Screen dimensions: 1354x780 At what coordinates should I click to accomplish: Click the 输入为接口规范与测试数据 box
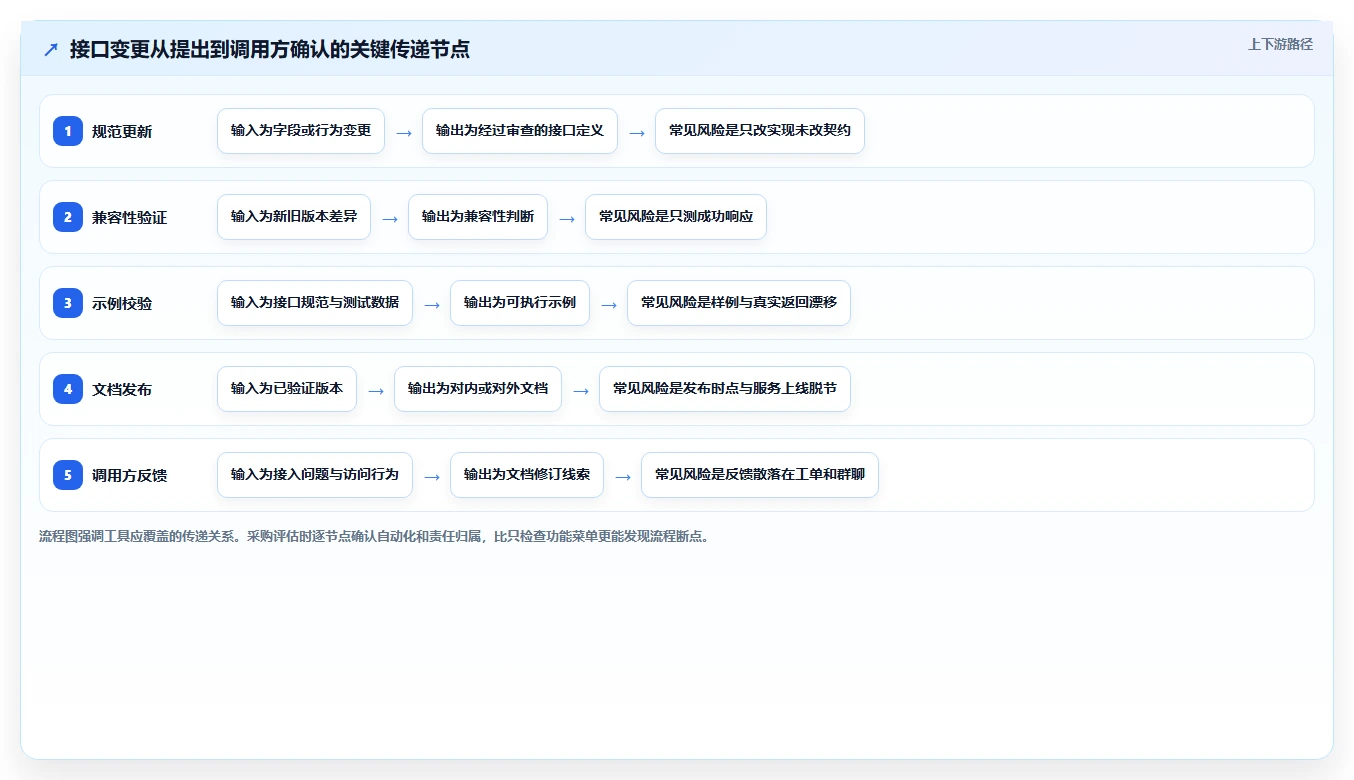[315, 303]
